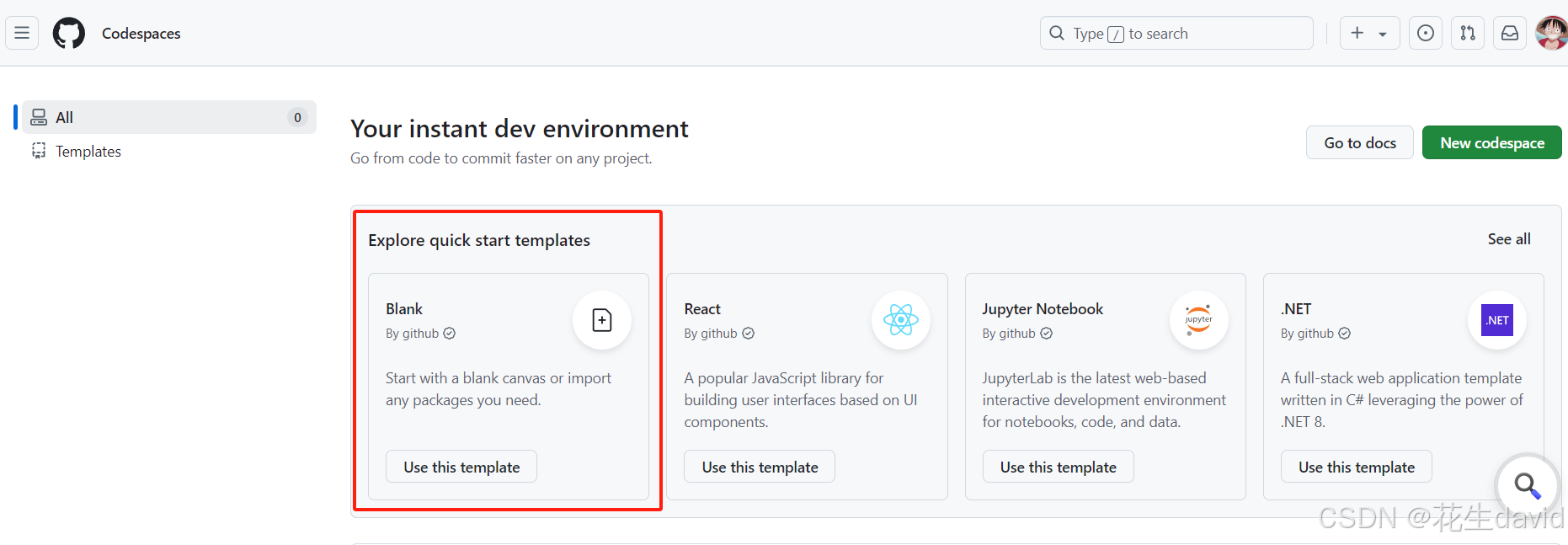Select the Templates sidebar item
The image size is (1568, 545).
point(169,151)
